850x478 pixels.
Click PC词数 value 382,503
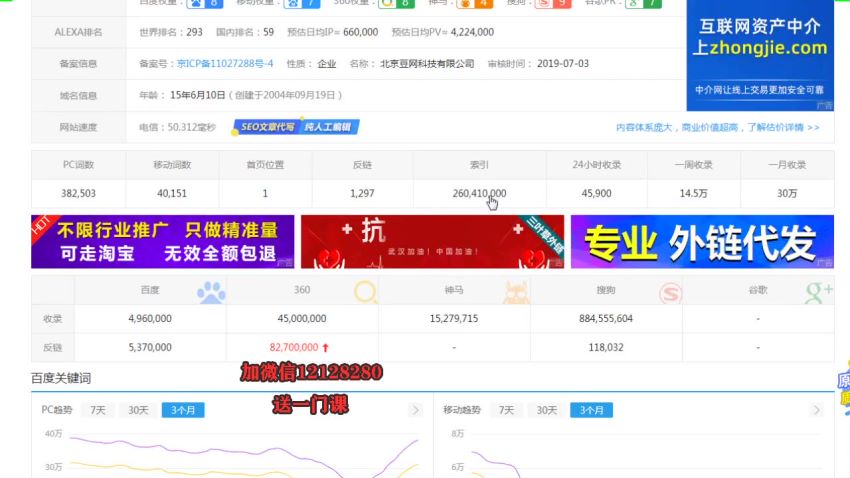click(x=78, y=193)
